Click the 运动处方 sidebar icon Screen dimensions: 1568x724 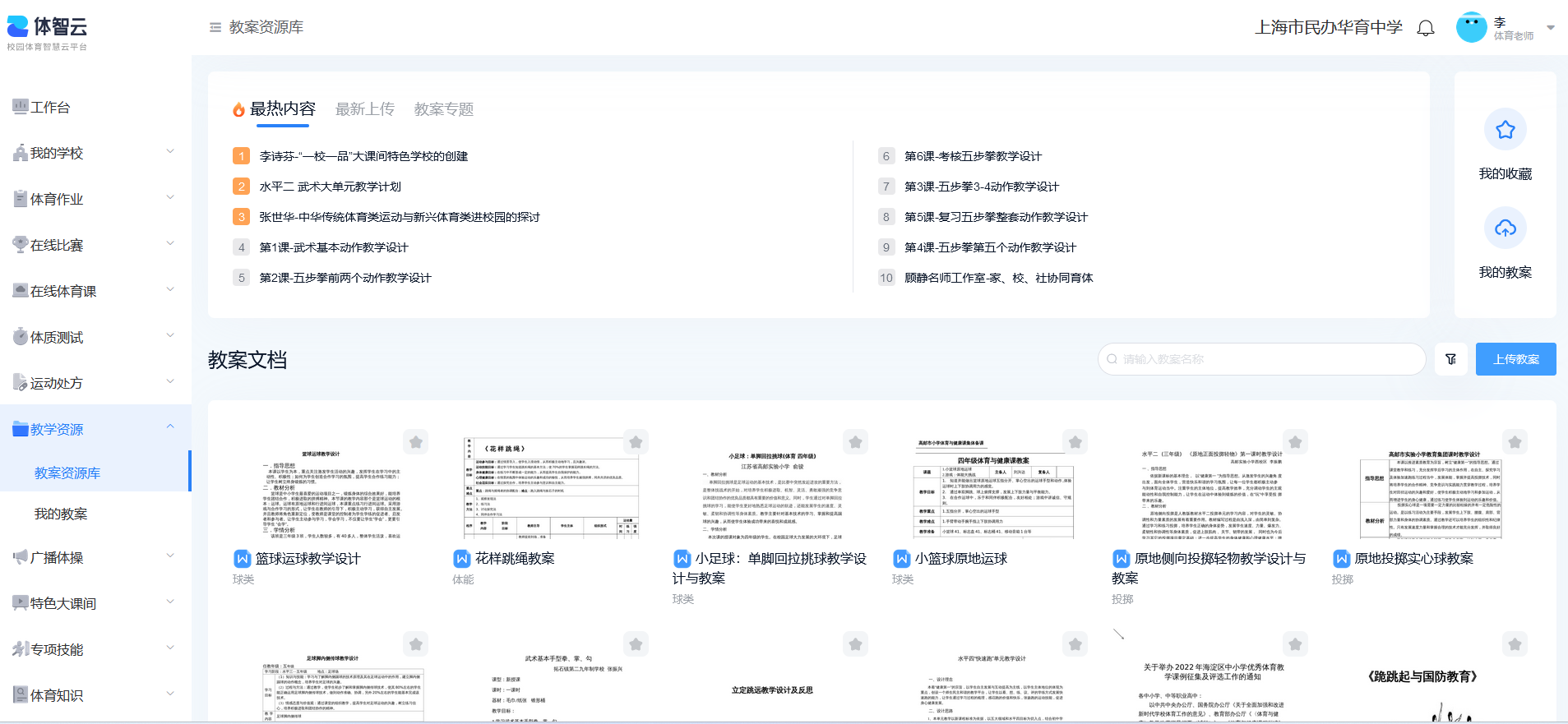click(21, 382)
